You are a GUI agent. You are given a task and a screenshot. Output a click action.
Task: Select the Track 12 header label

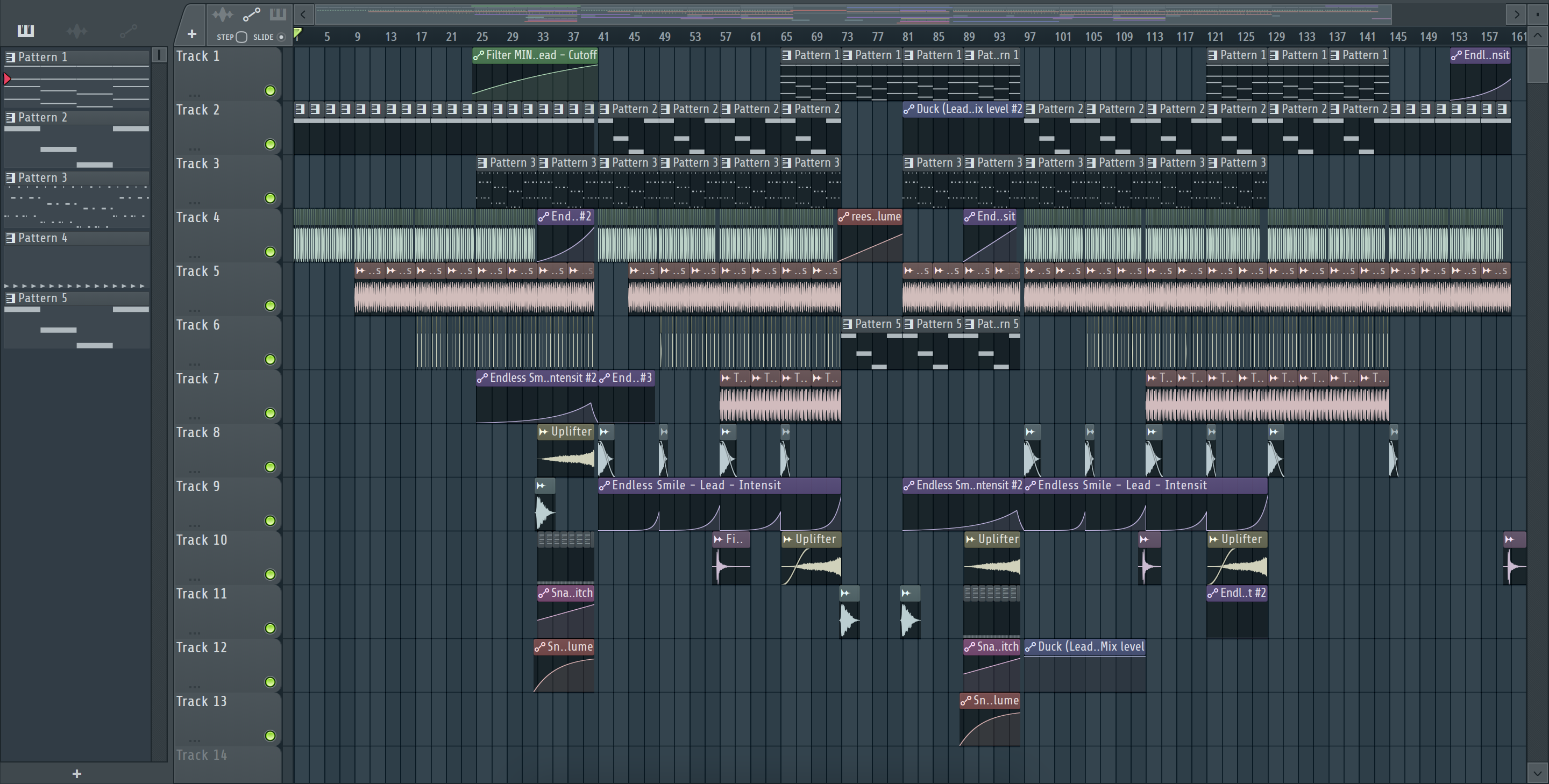[202, 647]
